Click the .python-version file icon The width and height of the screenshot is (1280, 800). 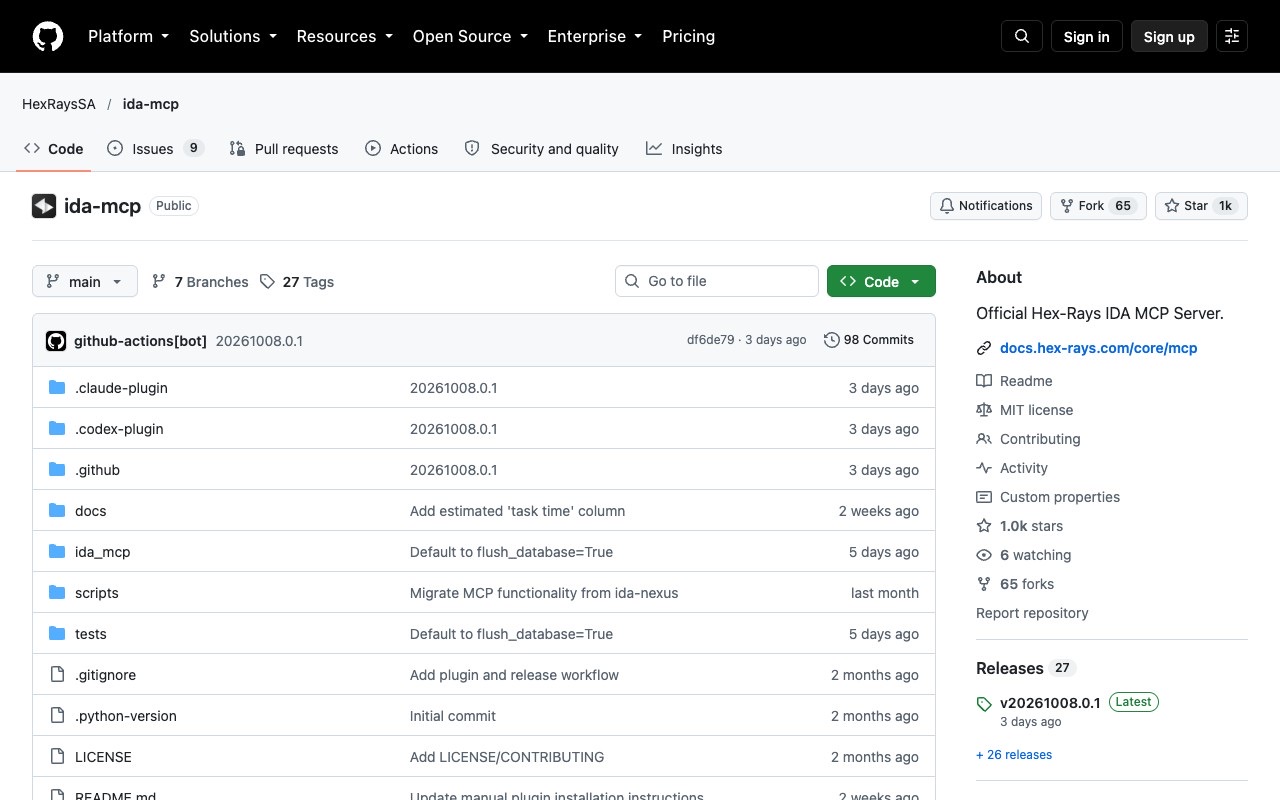tap(57, 716)
